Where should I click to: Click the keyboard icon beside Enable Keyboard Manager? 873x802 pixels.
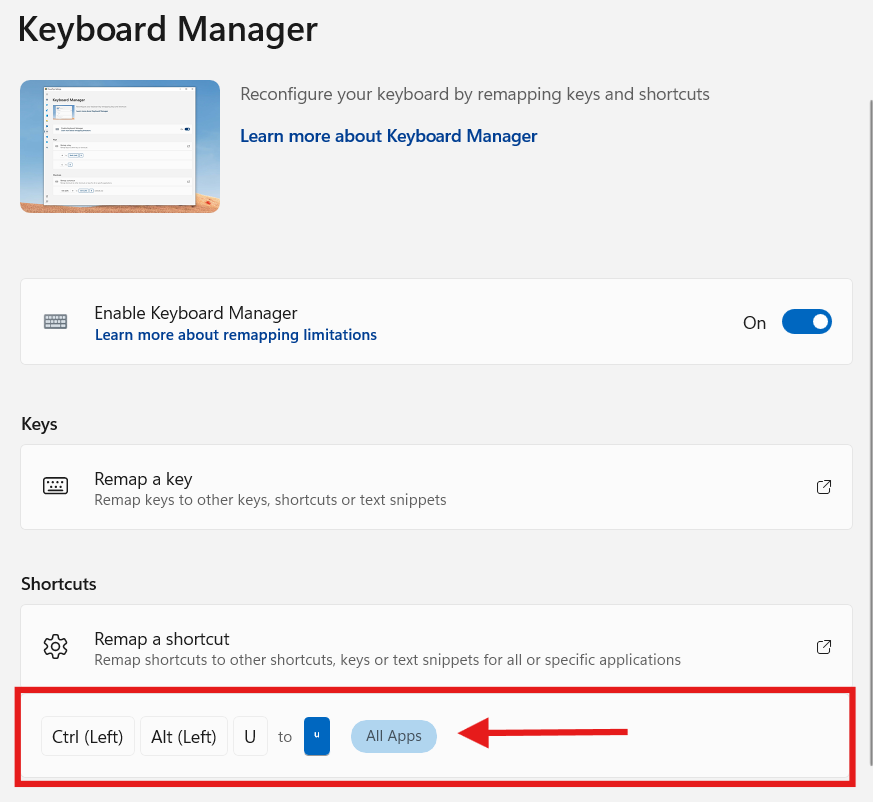pos(56,322)
